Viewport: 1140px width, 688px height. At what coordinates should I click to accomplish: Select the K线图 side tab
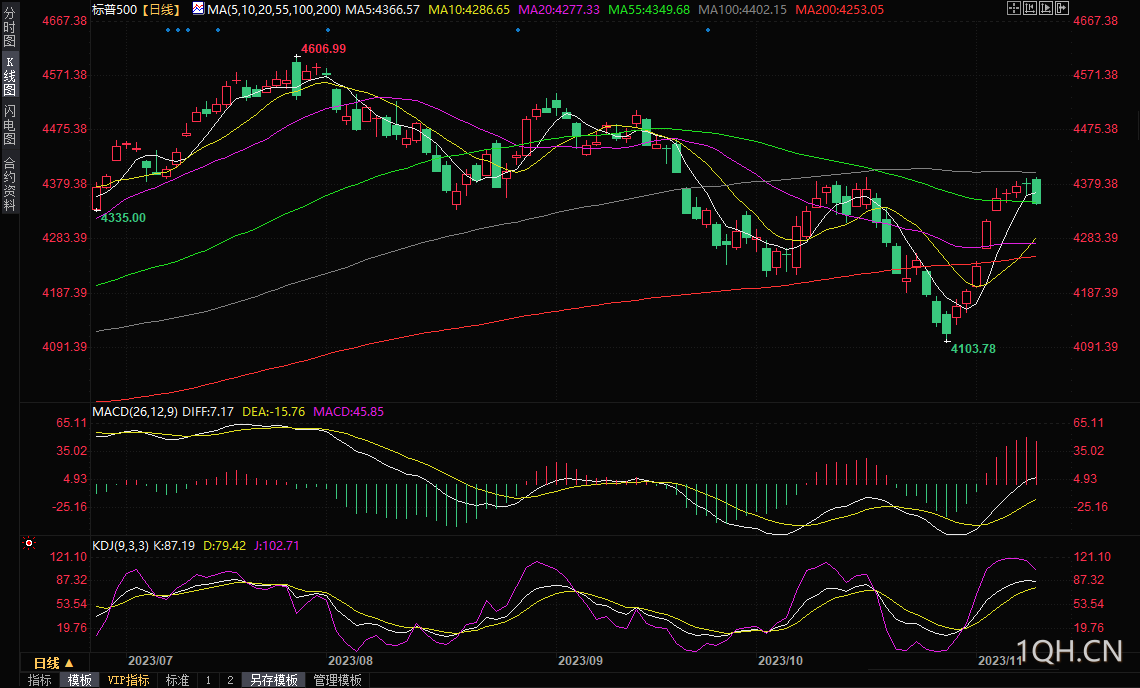pos(9,76)
